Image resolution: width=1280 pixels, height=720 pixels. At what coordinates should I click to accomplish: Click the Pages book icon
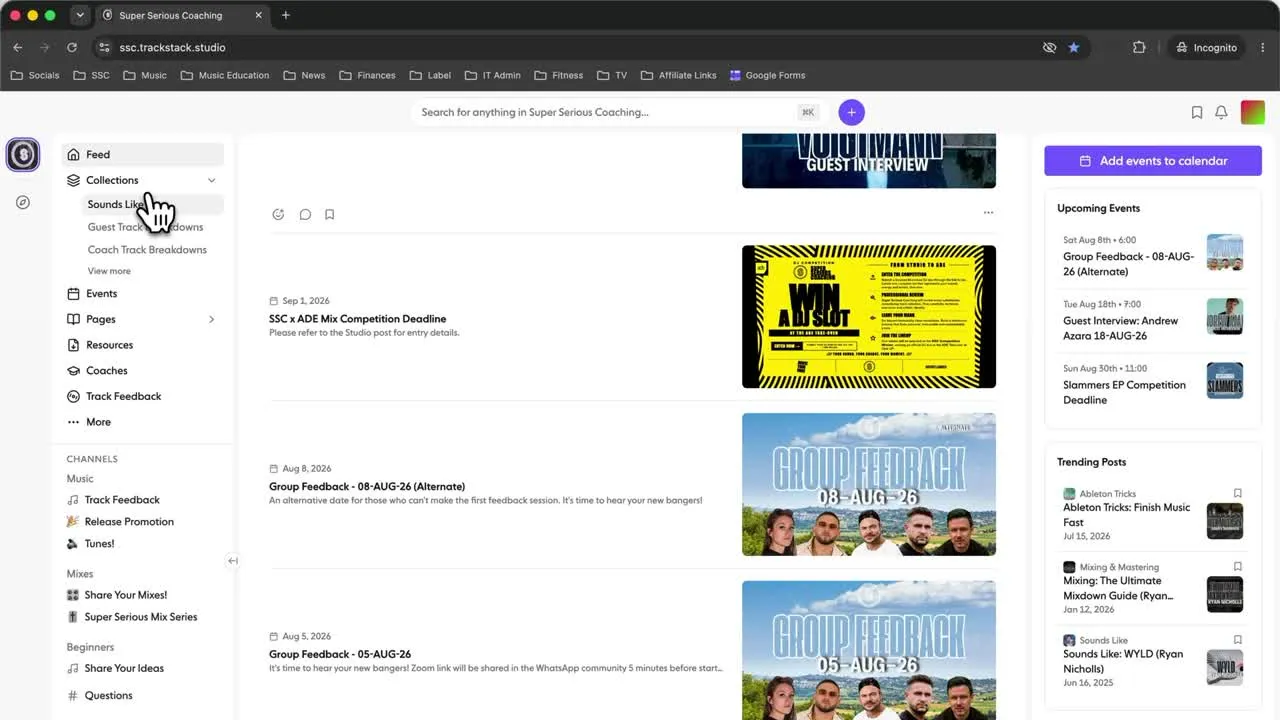coord(73,319)
